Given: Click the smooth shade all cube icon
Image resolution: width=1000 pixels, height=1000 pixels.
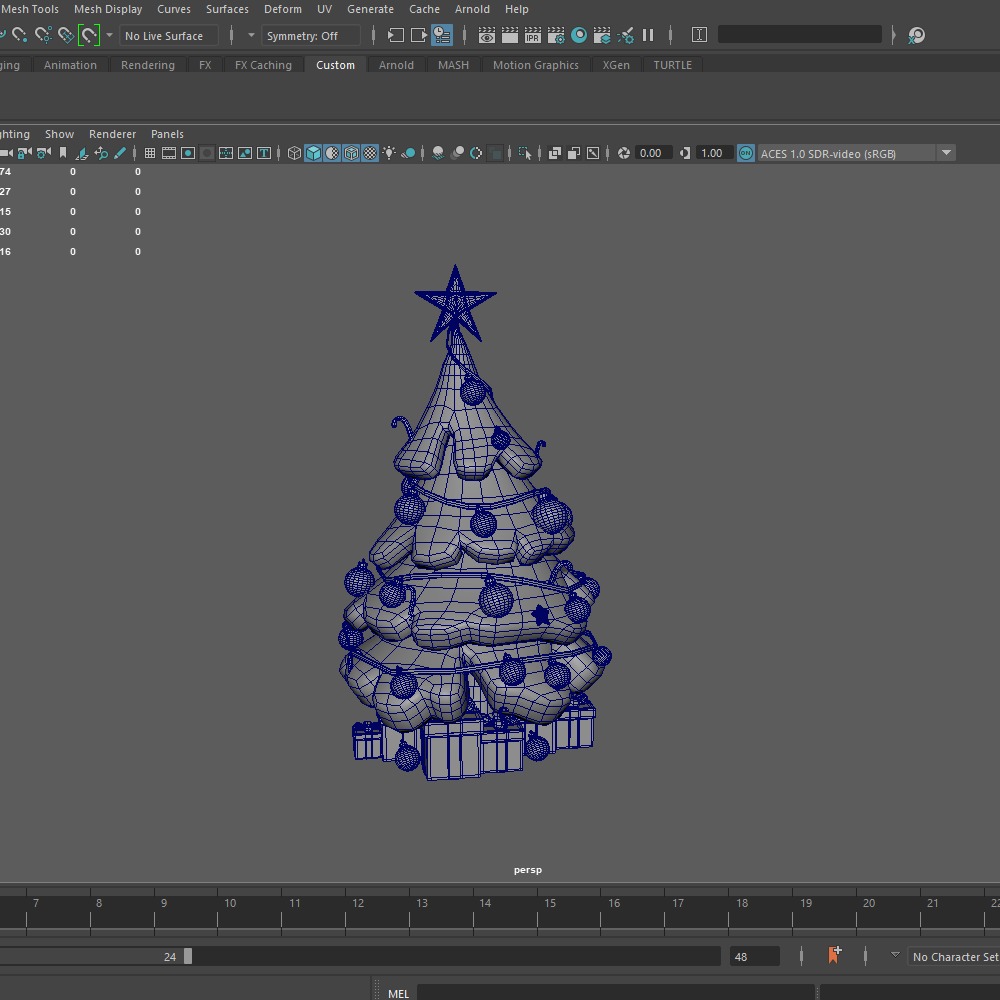Looking at the screenshot, I should (x=313, y=153).
